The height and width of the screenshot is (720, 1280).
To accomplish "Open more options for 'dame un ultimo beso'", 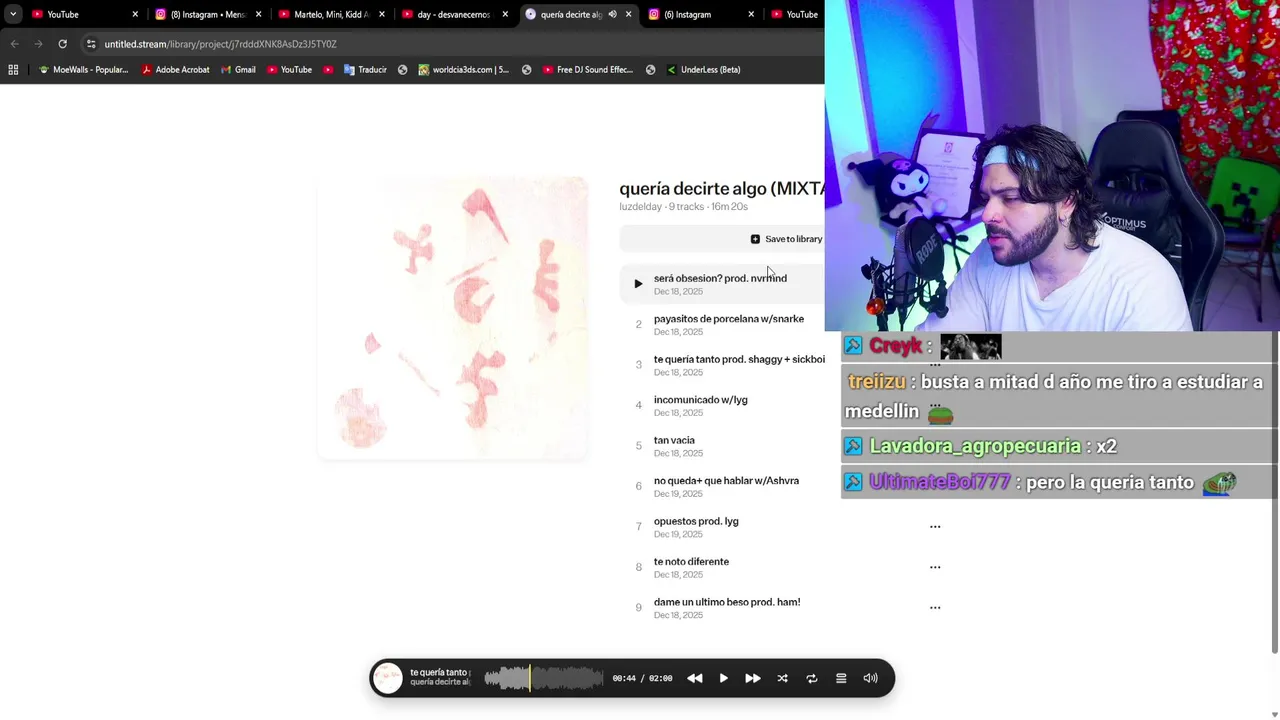I will (x=935, y=607).
